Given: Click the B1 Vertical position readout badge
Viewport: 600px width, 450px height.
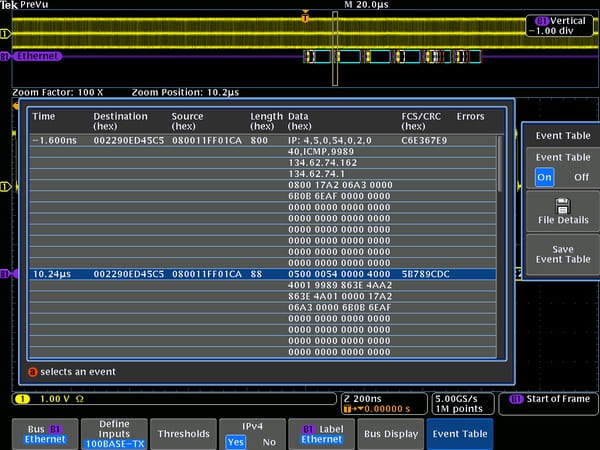Looking at the screenshot, I should tap(560, 25).
